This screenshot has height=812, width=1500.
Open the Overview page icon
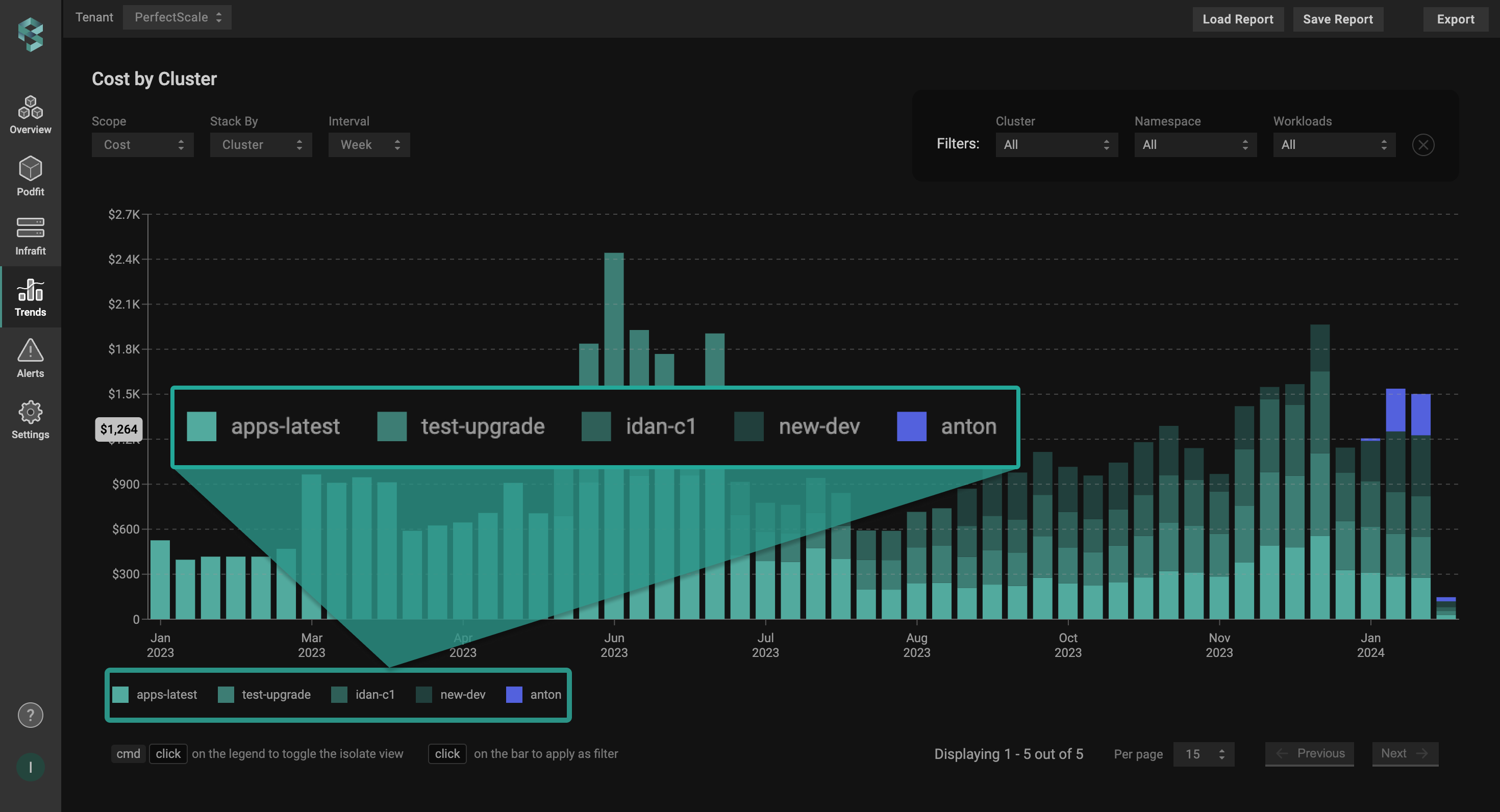click(30, 115)
